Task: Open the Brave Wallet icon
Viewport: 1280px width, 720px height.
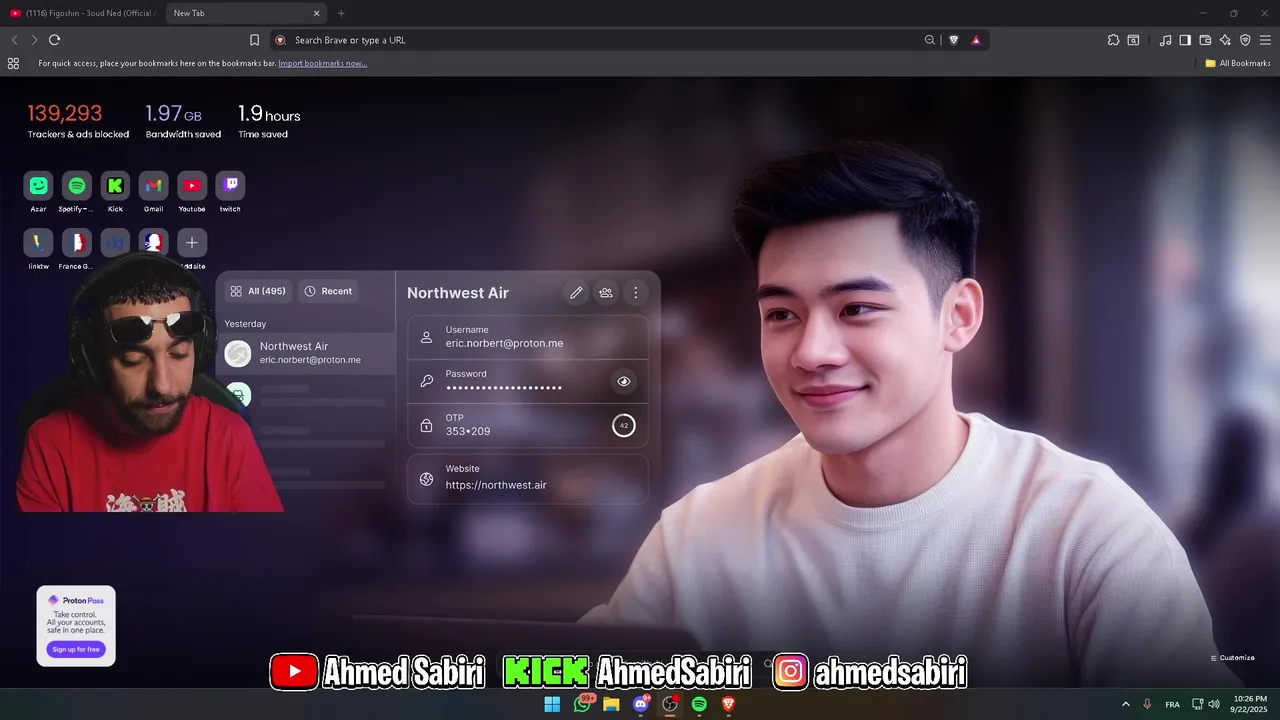Action: (x=1205, y=40)
